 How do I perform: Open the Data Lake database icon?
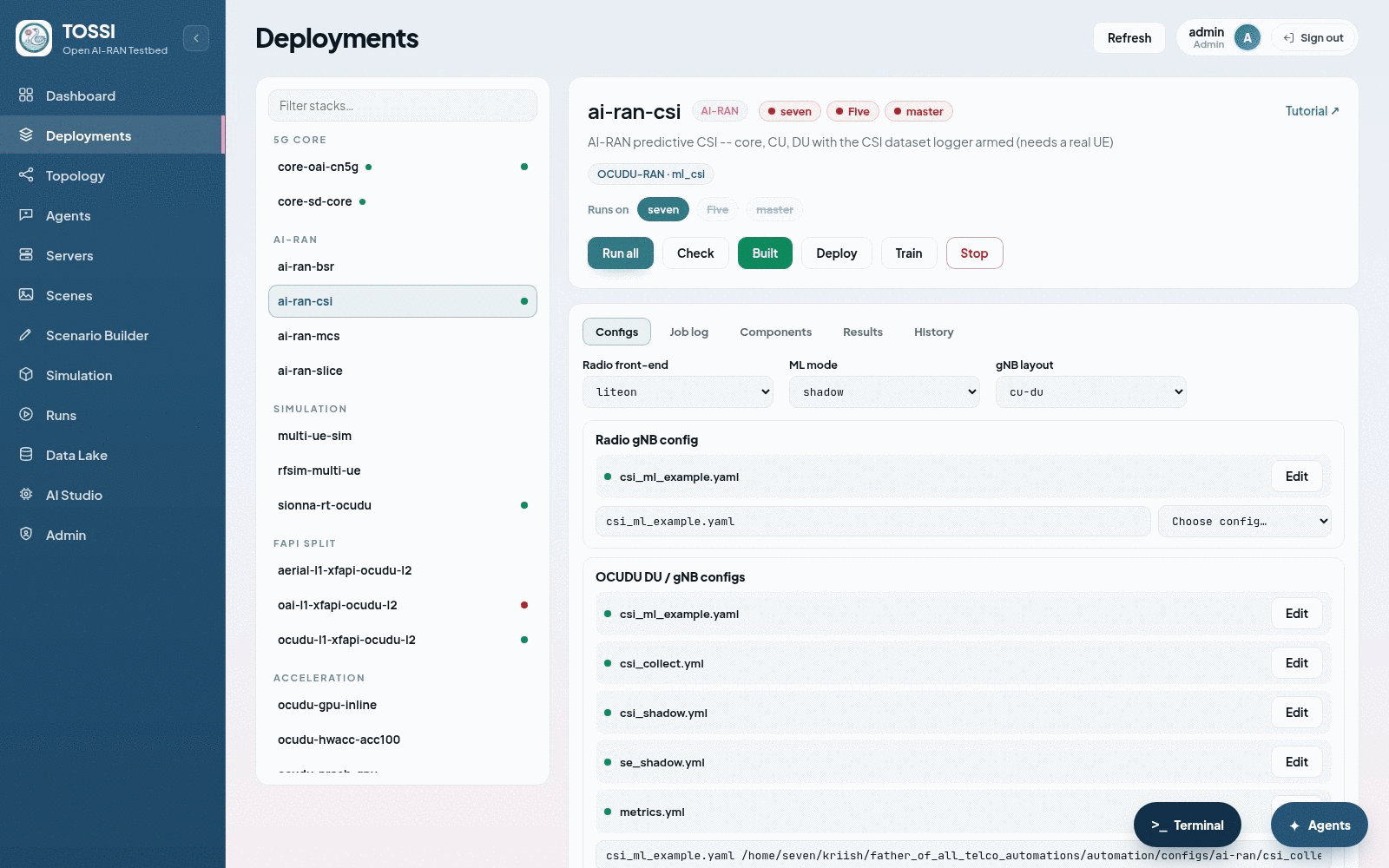click(26, 454)
